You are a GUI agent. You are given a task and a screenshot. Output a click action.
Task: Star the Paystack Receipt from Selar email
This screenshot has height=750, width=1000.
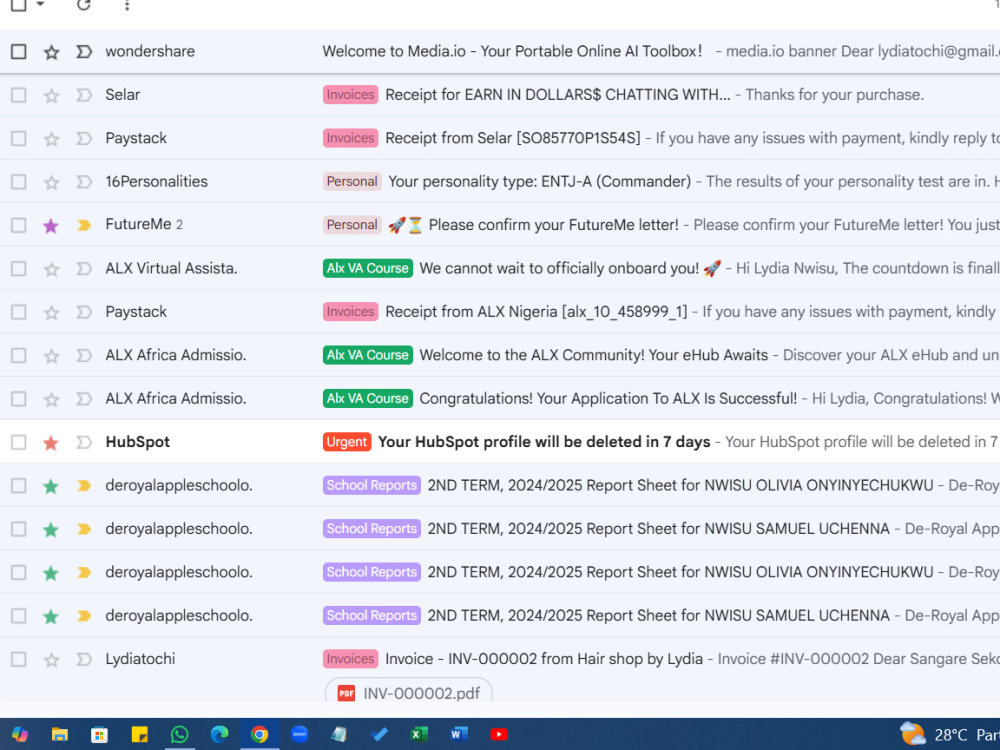point(51,138)
